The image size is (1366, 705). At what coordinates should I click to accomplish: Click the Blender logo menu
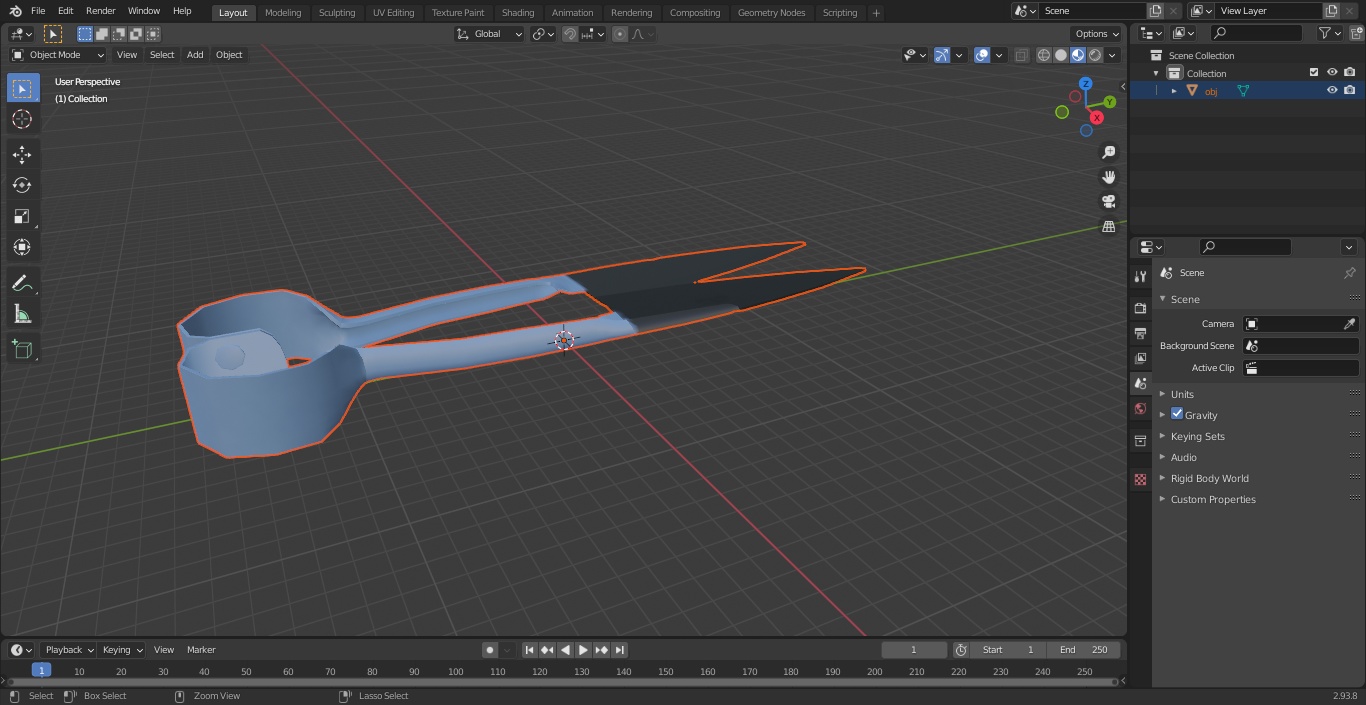(x=15, y=11)
